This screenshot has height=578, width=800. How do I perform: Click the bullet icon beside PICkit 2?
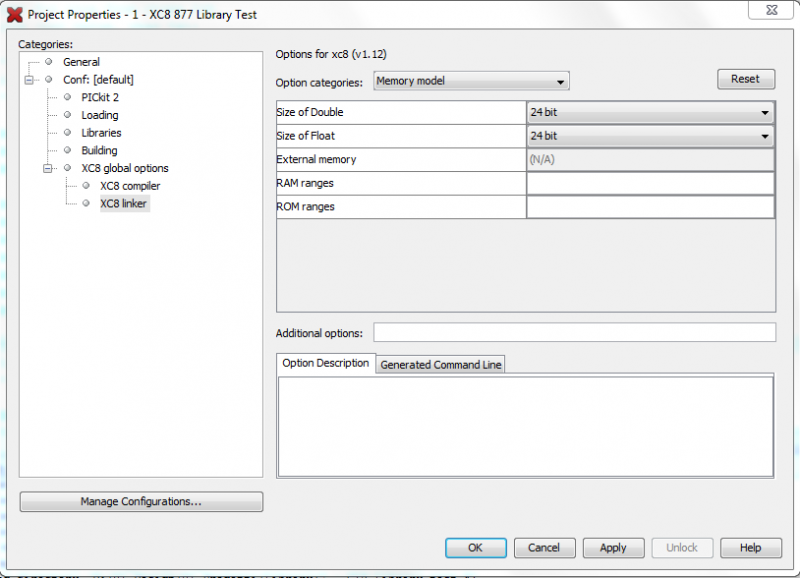coord(67,97)
